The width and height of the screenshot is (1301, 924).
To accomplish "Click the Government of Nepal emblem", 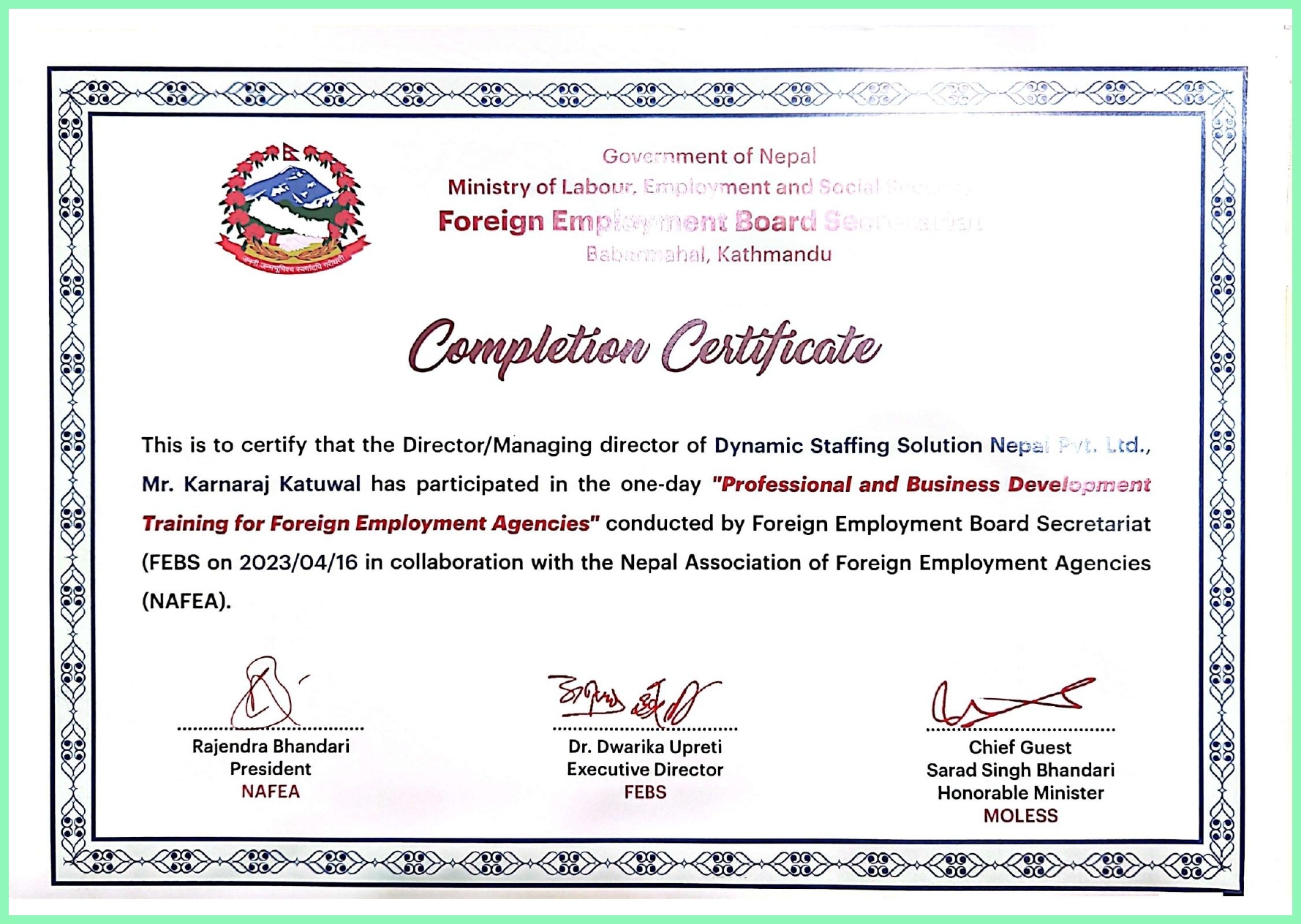I will tap(293, 209).
